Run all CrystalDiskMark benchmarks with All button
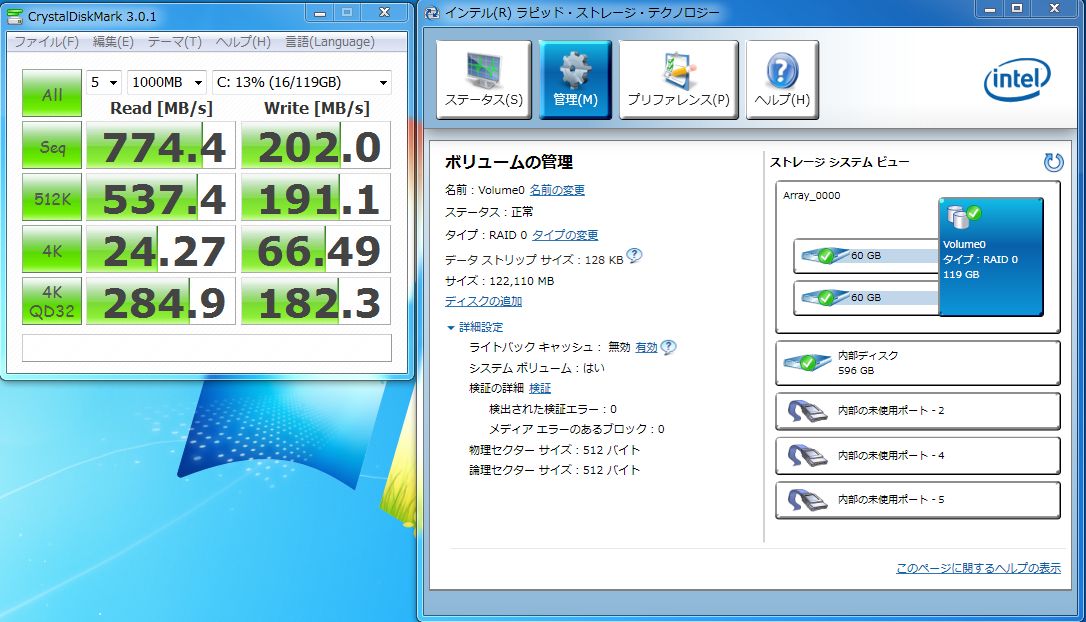Image resolution: width=1086 pixels, height=622 pixels. tap(52, 93)
